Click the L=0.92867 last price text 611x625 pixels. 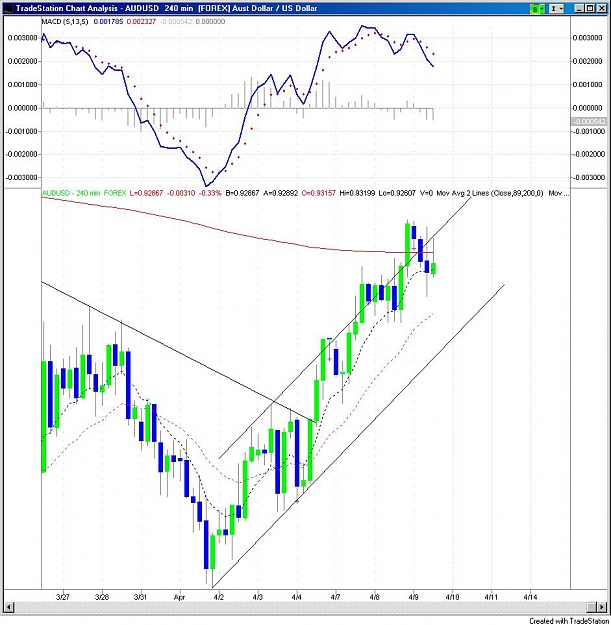tap(146, 193)
